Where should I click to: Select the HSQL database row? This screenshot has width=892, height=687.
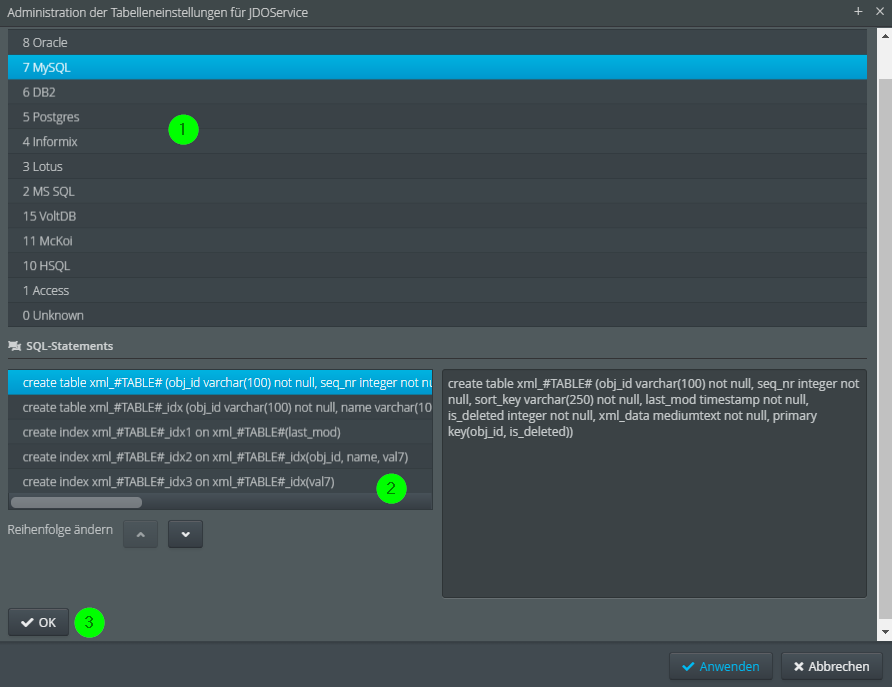coord(437,266)
